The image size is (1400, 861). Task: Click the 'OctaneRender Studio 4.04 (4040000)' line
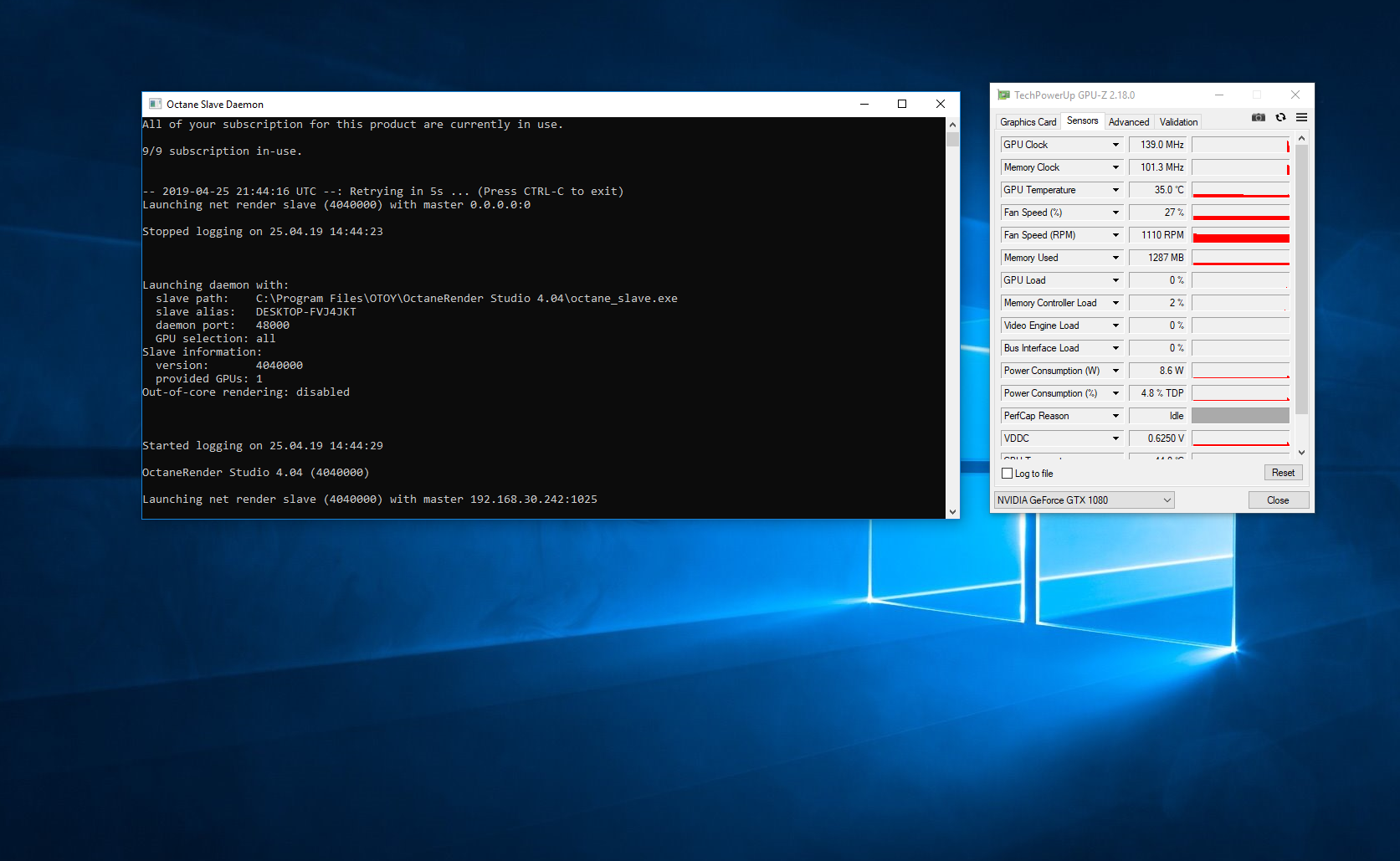[256, 473]
